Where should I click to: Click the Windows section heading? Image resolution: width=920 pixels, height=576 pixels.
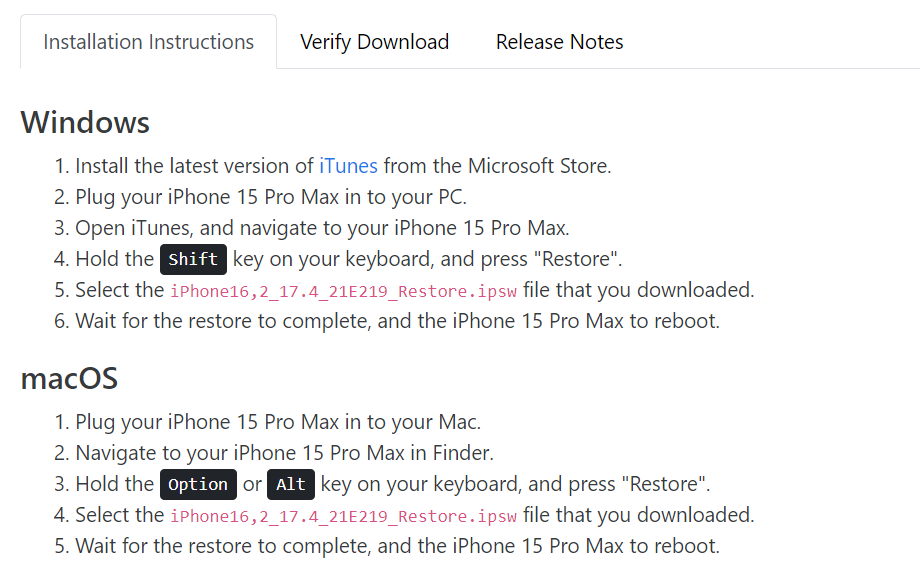click(x=85, y=122)
